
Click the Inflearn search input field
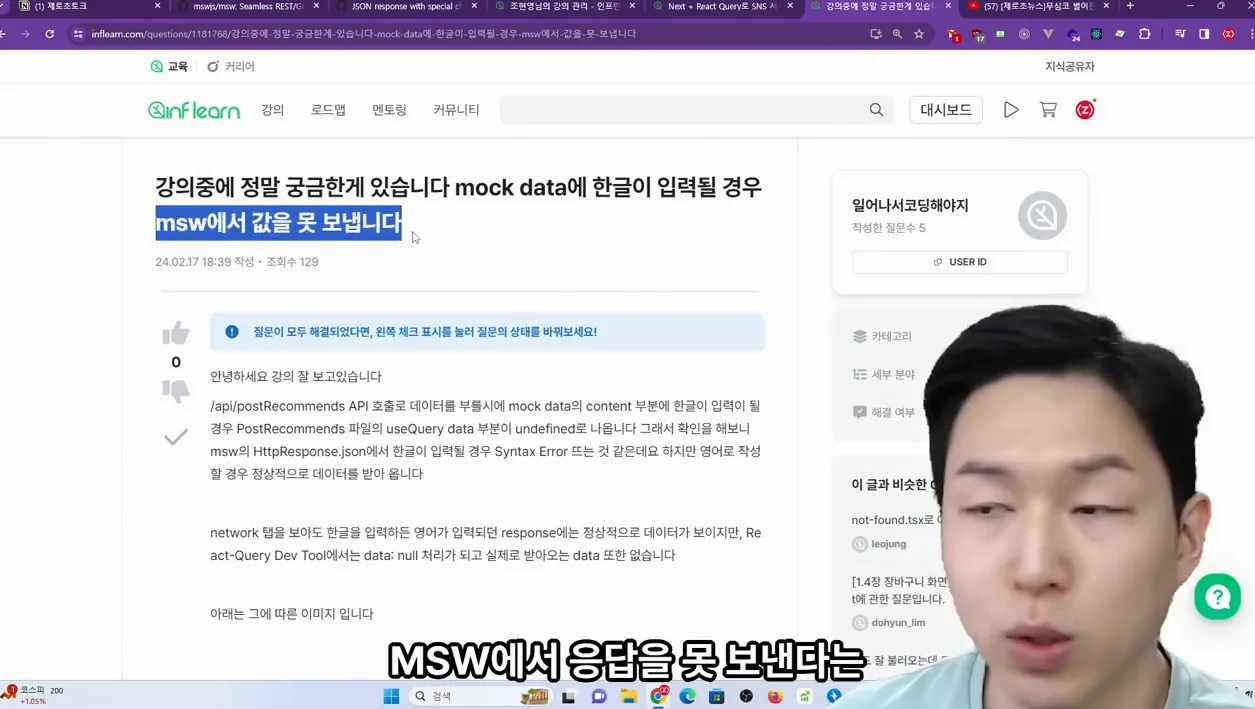click(x=682, y=110)
